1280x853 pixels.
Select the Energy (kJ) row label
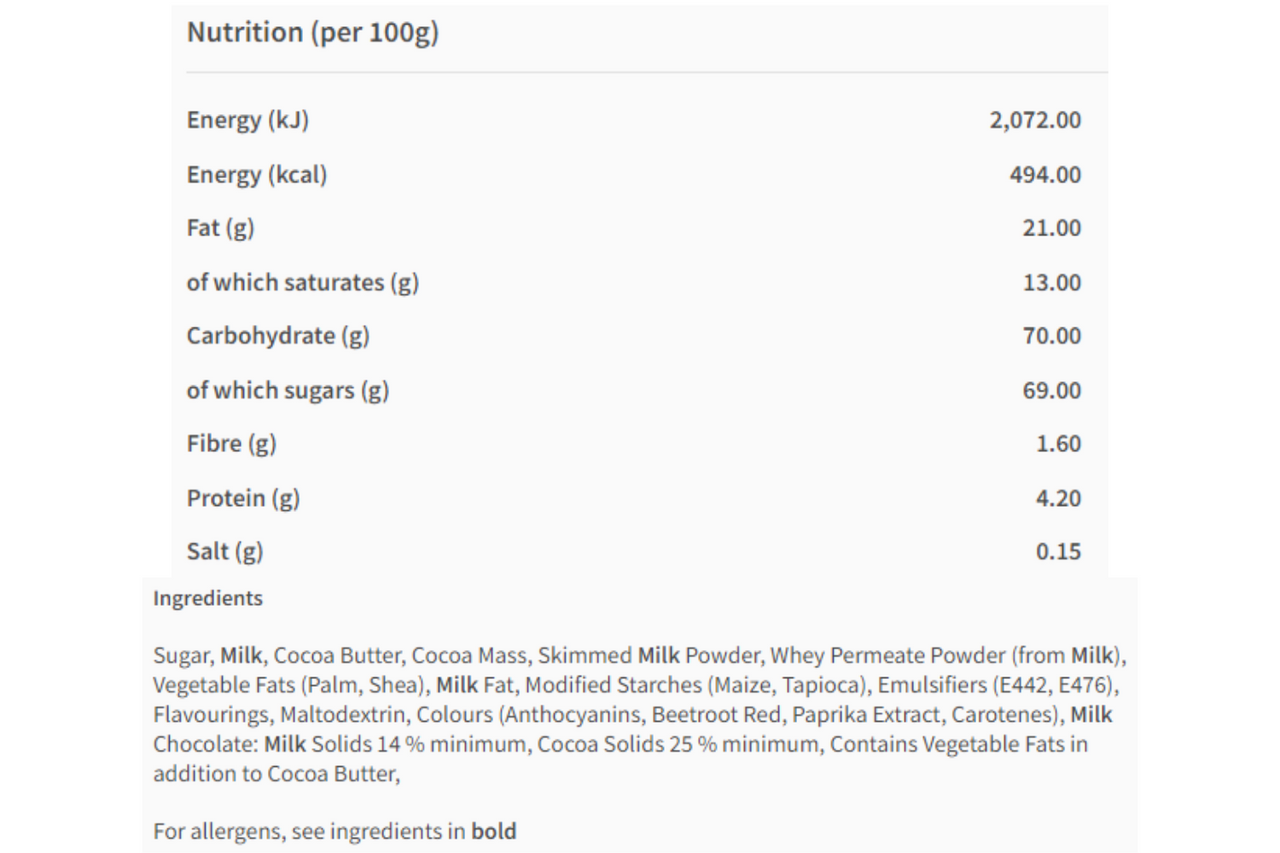[248, 121]
